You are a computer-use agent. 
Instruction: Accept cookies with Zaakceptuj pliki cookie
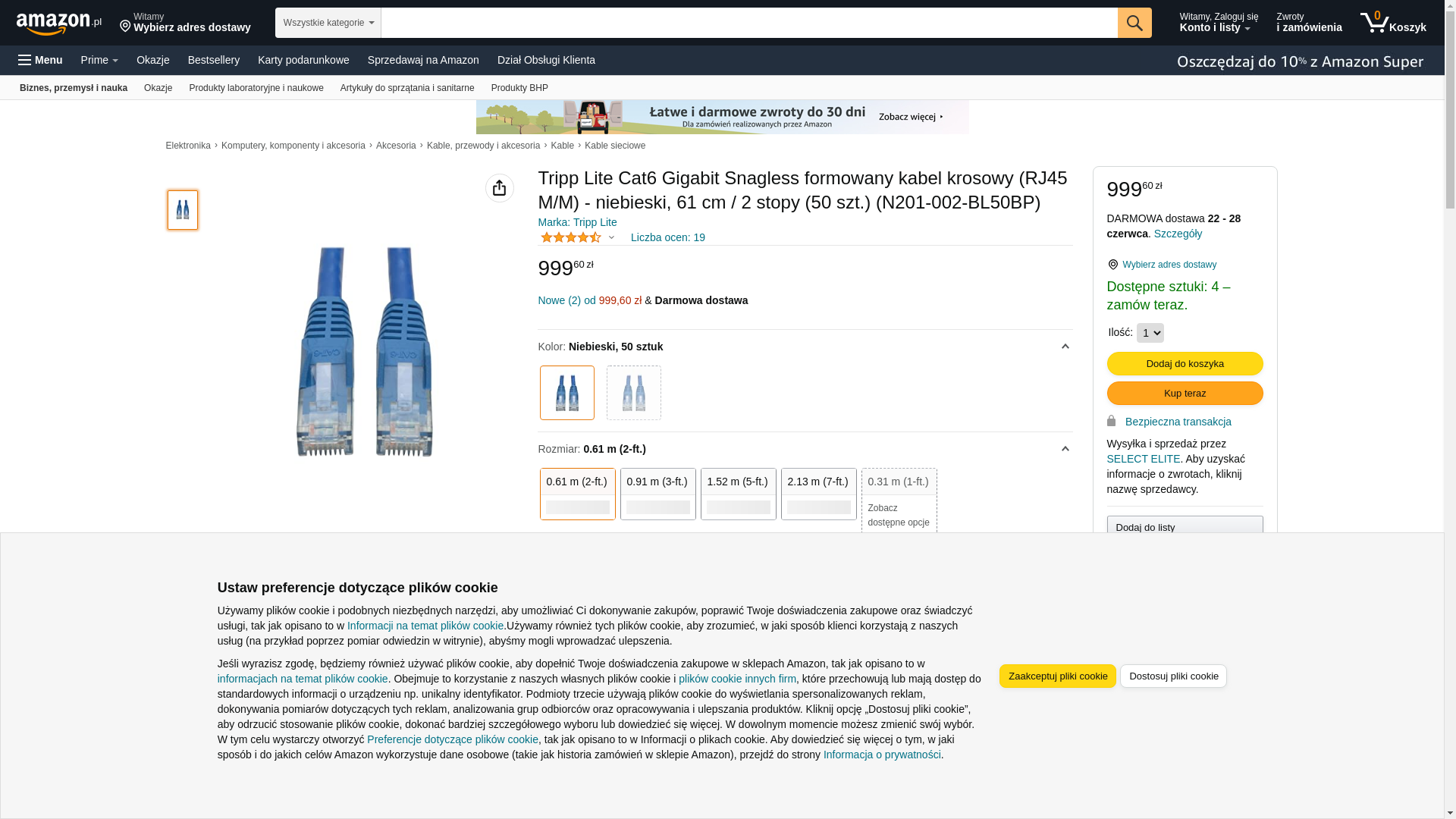1057,676
